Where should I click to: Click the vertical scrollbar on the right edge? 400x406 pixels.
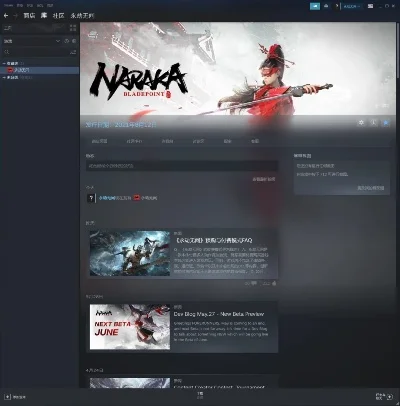398,49
